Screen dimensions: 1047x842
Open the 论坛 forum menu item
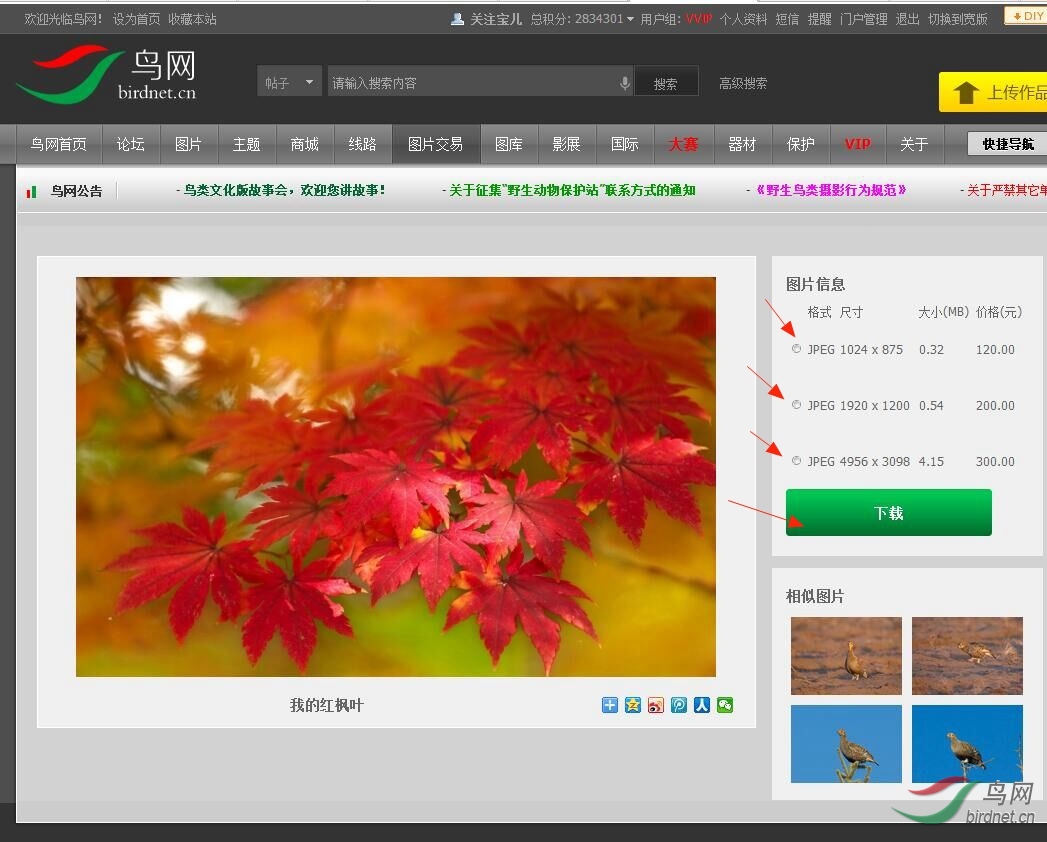tap(130, 144)
